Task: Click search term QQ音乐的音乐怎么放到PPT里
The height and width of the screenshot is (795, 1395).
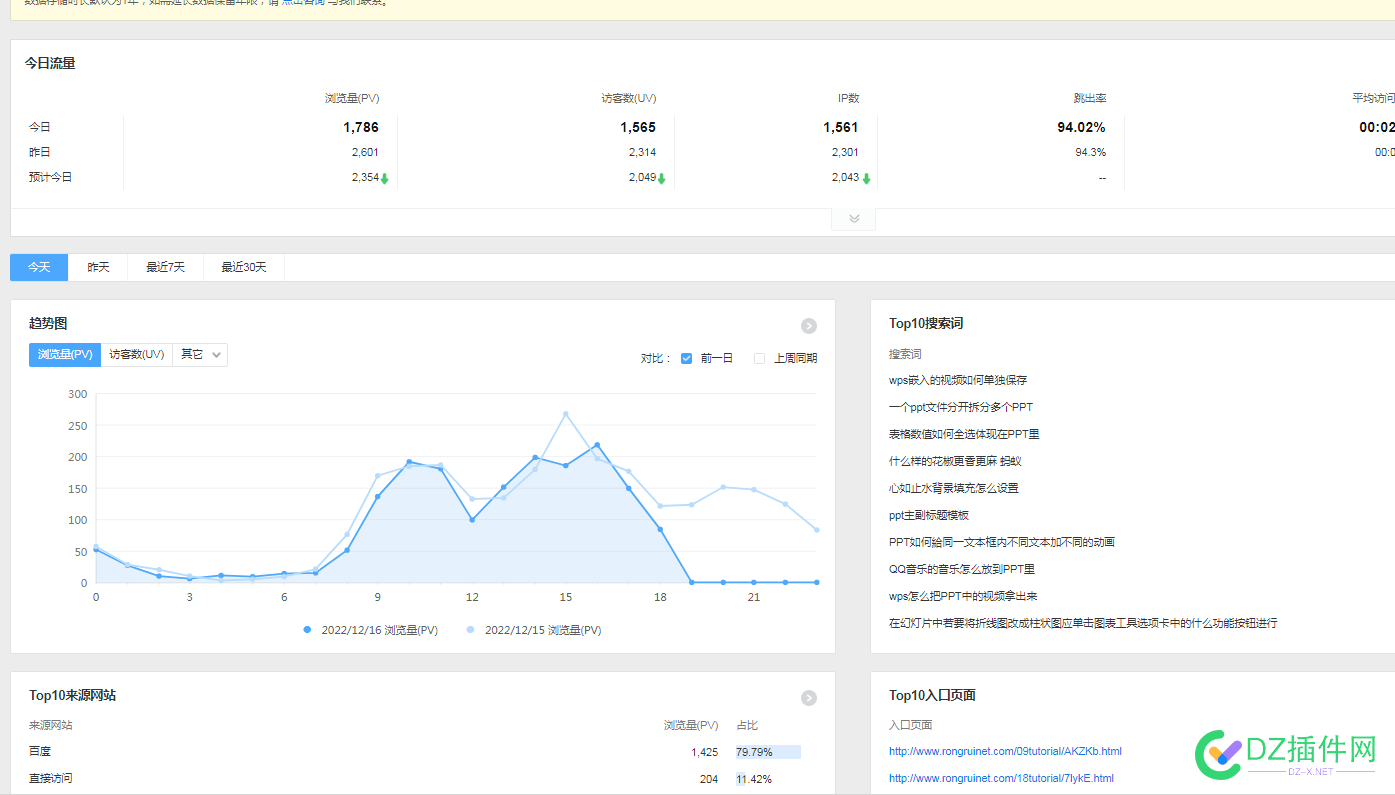Action: point(962,569)
